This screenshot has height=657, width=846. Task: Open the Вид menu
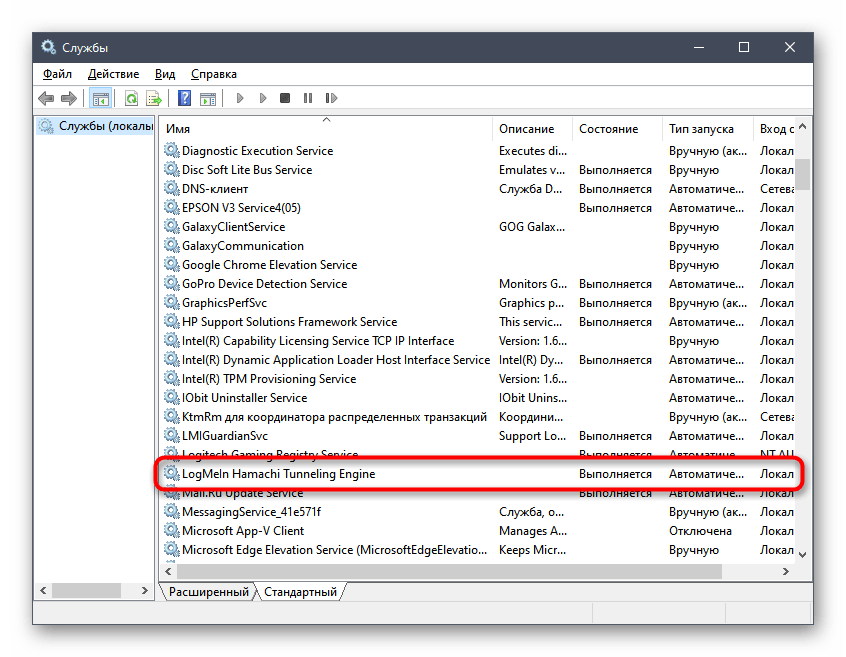pos(165,74)
